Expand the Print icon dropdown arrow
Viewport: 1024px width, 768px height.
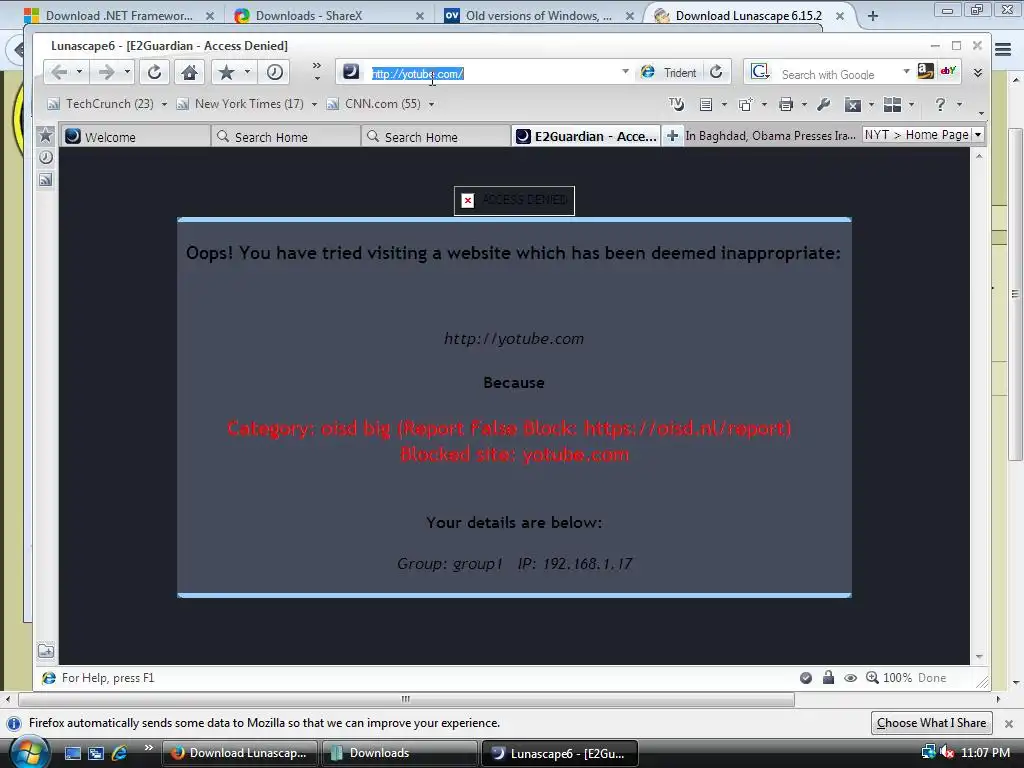[804, 104]
